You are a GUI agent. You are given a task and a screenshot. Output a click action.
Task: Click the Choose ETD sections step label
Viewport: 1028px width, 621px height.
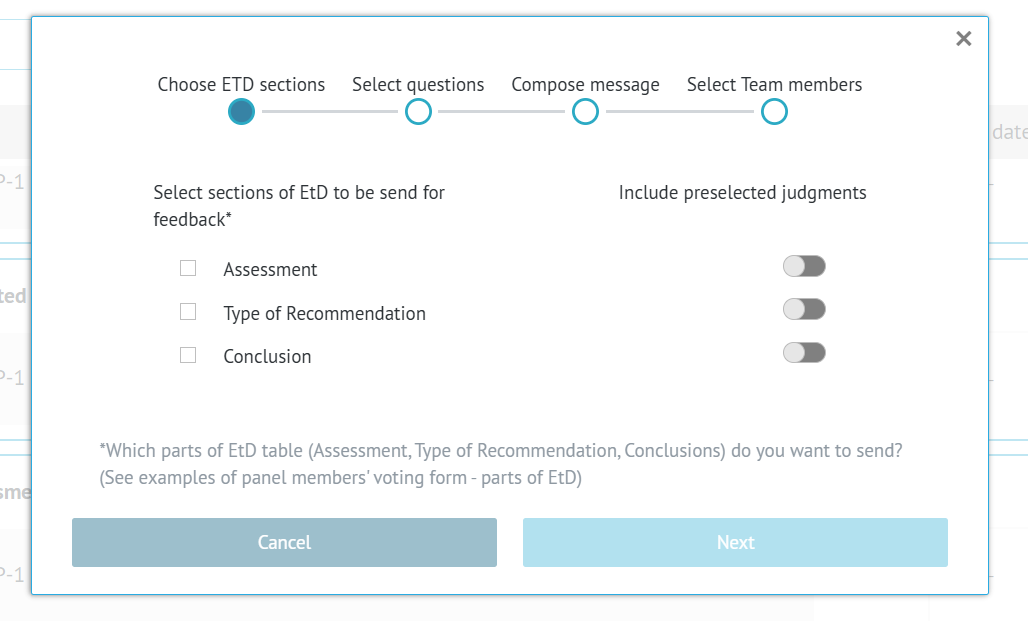click(241, 85)
